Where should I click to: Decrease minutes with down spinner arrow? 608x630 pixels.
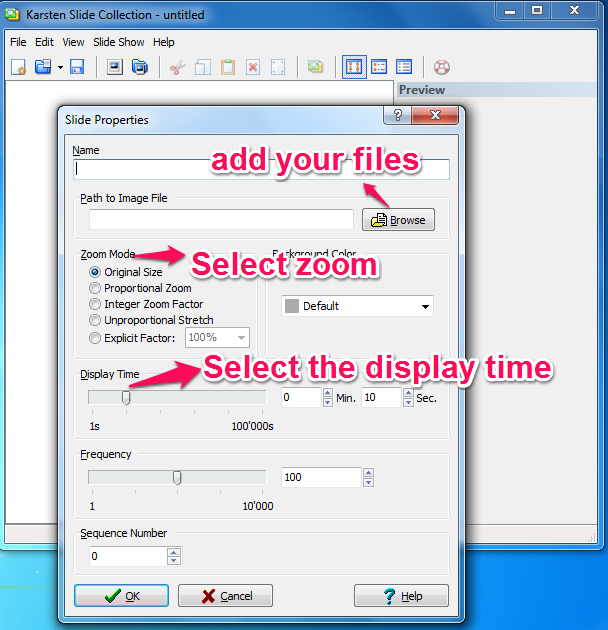(328, 402)
